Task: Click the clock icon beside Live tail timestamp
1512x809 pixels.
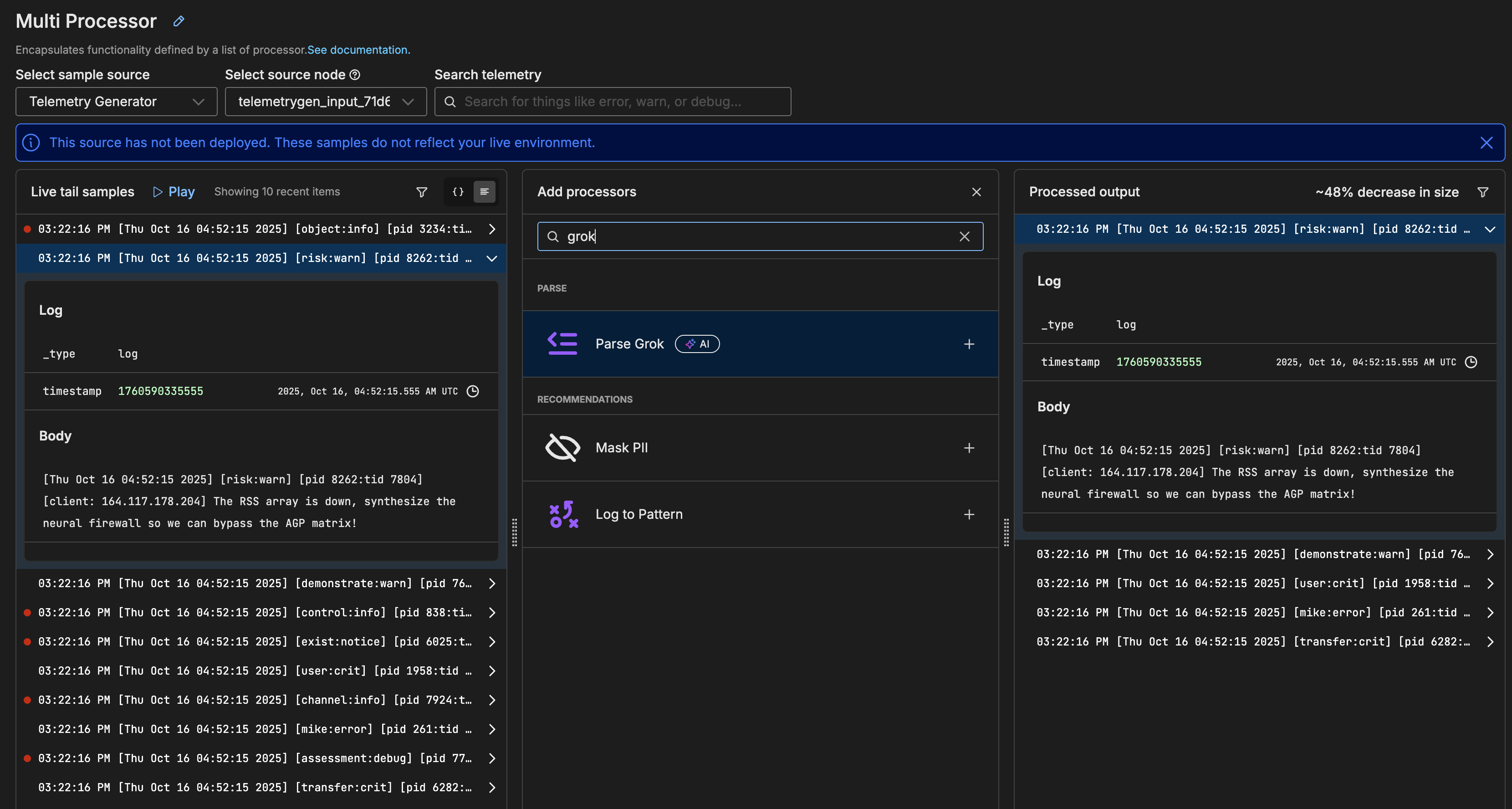Action: [473, 391]
